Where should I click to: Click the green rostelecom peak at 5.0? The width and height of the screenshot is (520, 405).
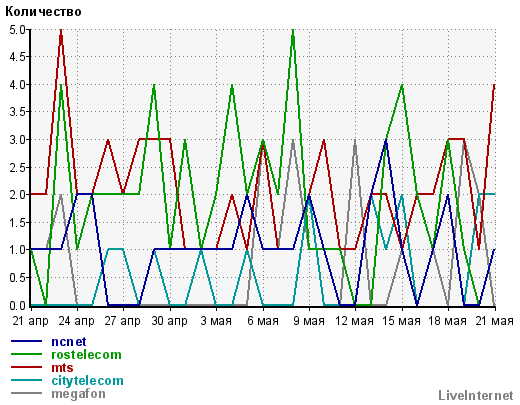(293, 31)
